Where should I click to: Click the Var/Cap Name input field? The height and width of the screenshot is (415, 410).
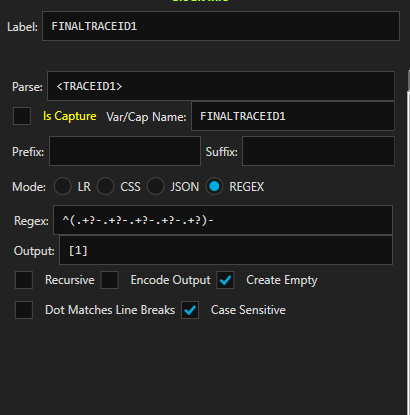click(293, 116)
